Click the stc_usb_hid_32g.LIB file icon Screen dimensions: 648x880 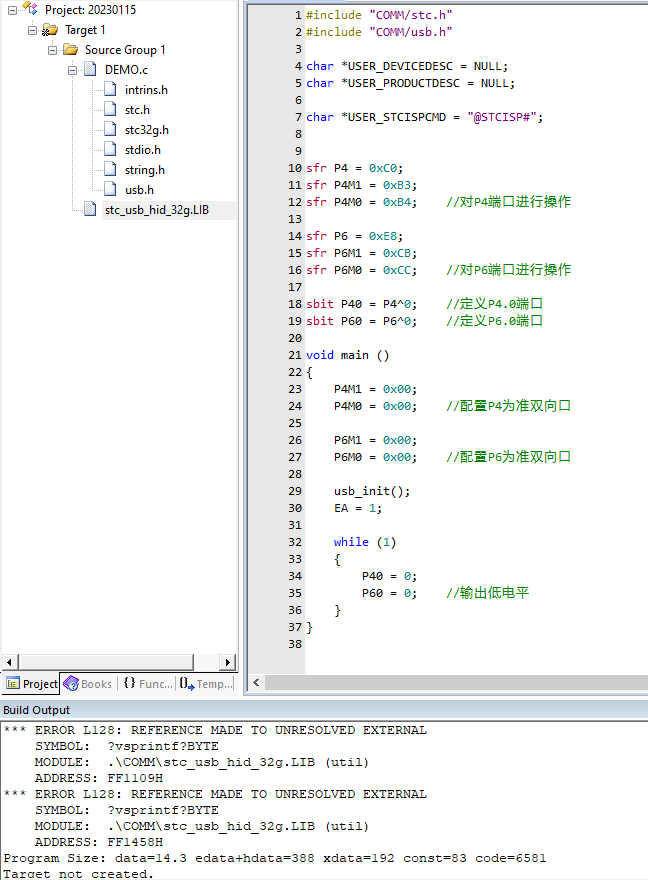coord(90,209)
